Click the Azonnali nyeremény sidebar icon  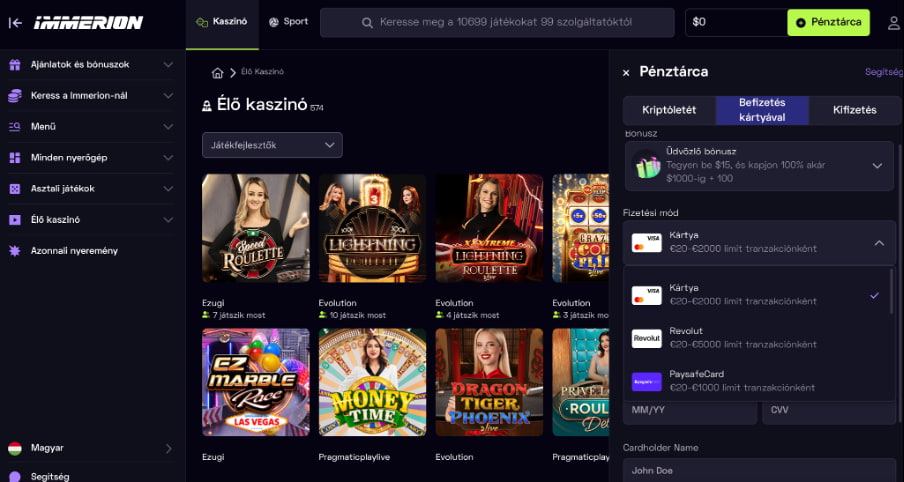point(15,250)
